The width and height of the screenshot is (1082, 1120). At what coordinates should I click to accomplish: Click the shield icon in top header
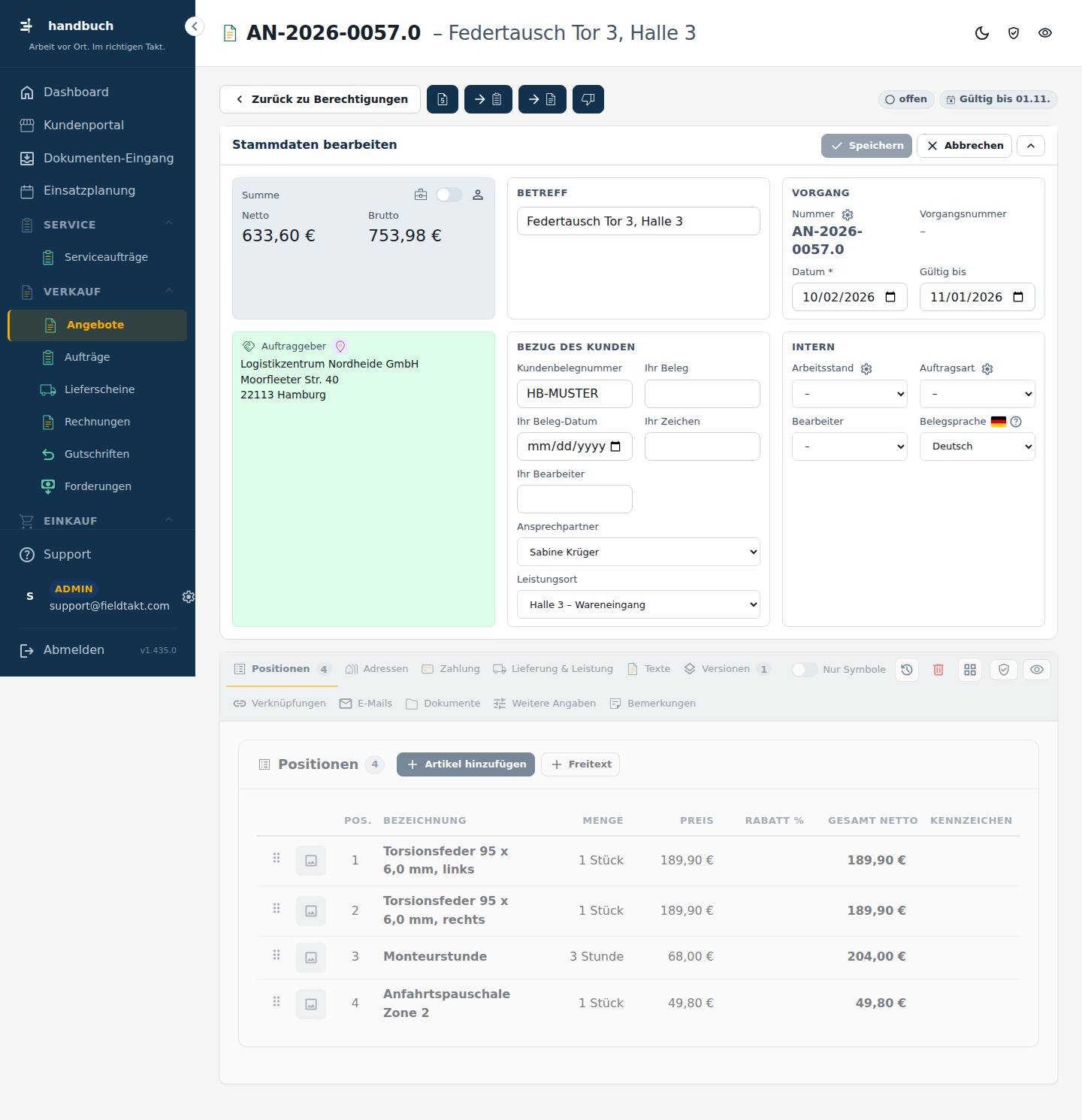click(1014, 33)
